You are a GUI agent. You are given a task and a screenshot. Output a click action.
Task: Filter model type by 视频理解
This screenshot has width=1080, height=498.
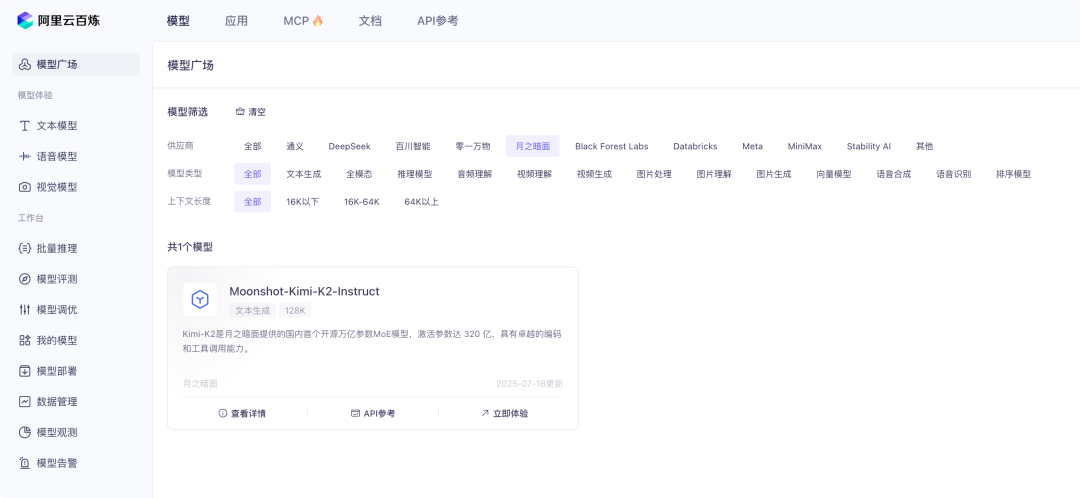534,174
